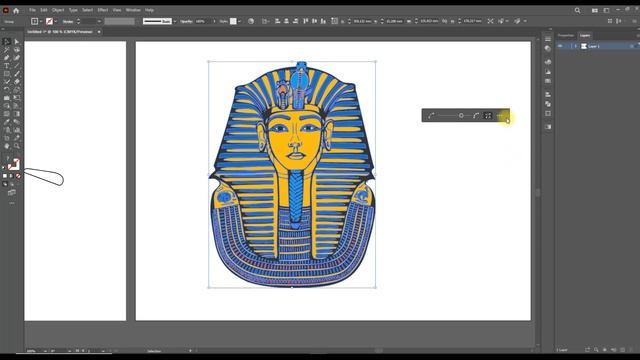Open the zoom level dropdown
Screen dimensions: 640x360
click(45, 351)
